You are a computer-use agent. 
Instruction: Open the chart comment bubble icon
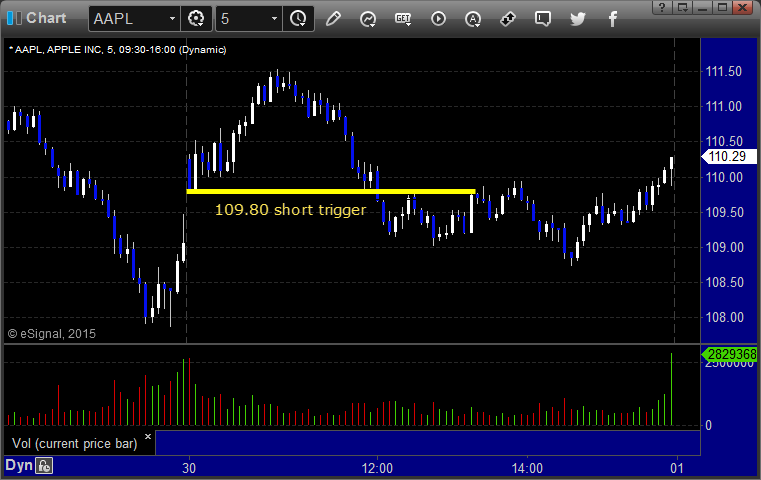[543, 19]
